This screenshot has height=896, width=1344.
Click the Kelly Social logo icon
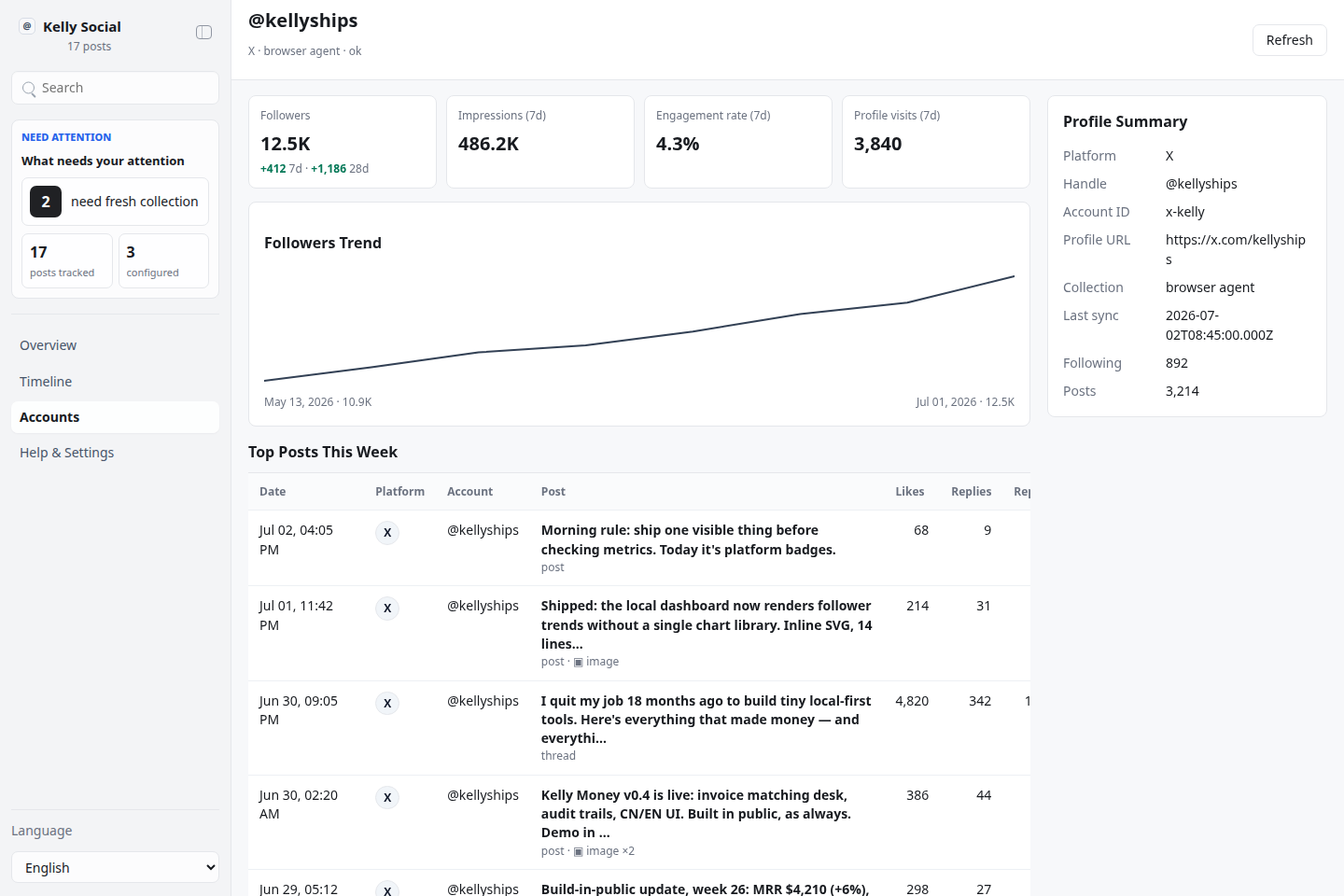27,26
